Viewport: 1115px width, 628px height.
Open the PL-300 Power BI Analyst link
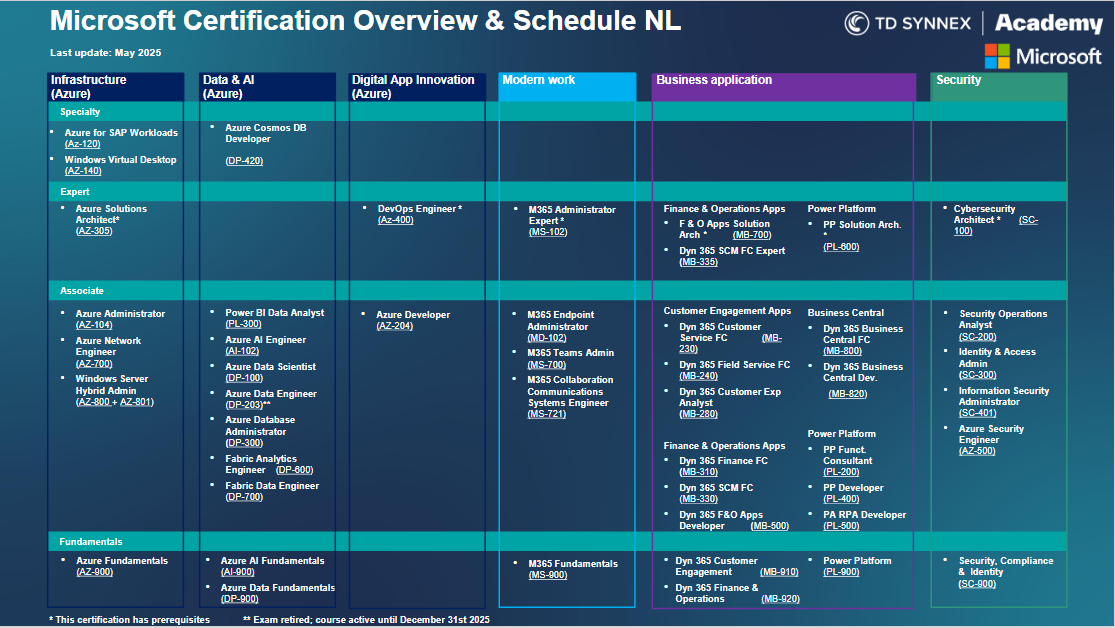[243, 324]
